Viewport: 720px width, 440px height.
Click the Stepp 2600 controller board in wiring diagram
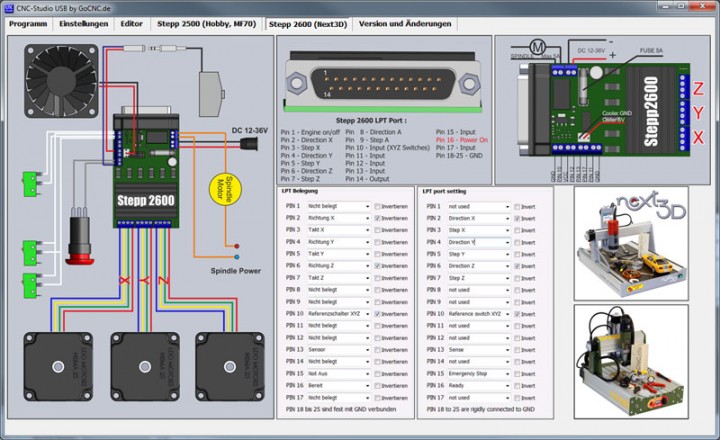coord(146,172)
